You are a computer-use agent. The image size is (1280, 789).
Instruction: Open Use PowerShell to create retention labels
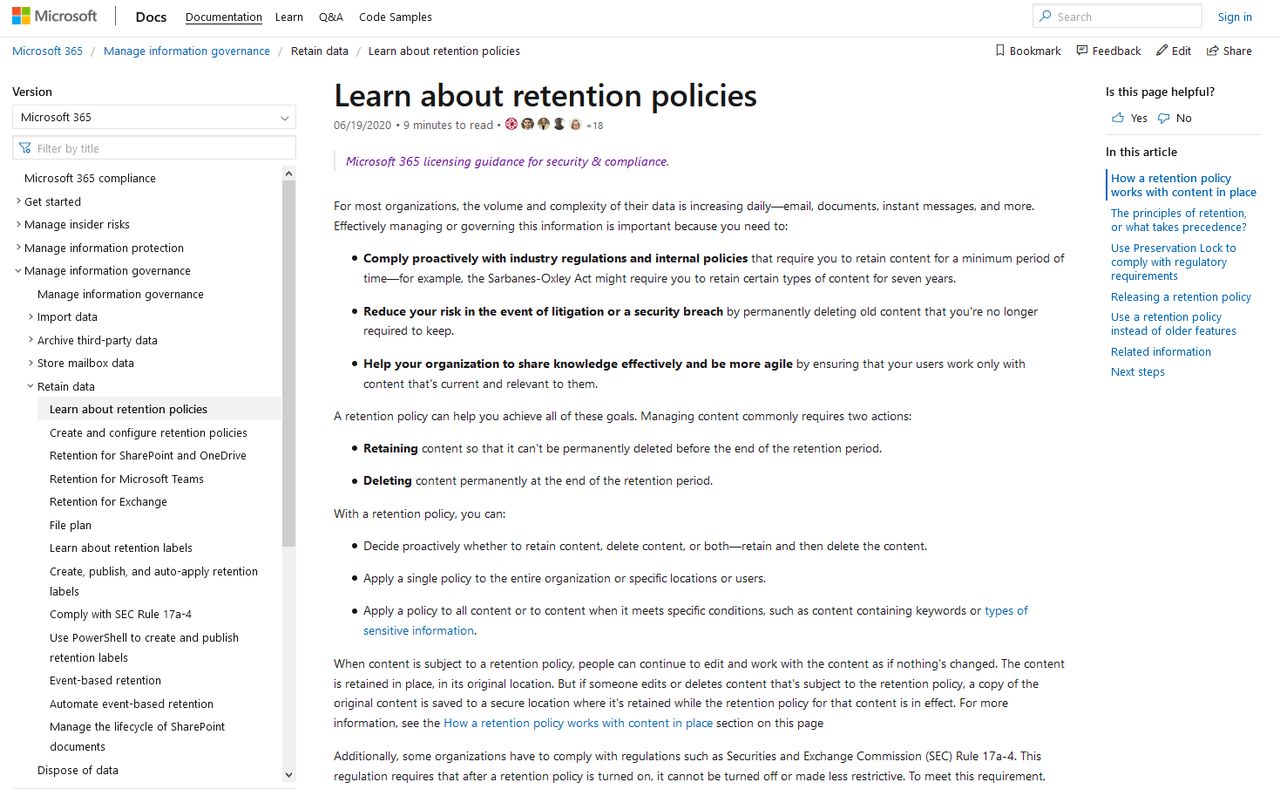point(144,647)
